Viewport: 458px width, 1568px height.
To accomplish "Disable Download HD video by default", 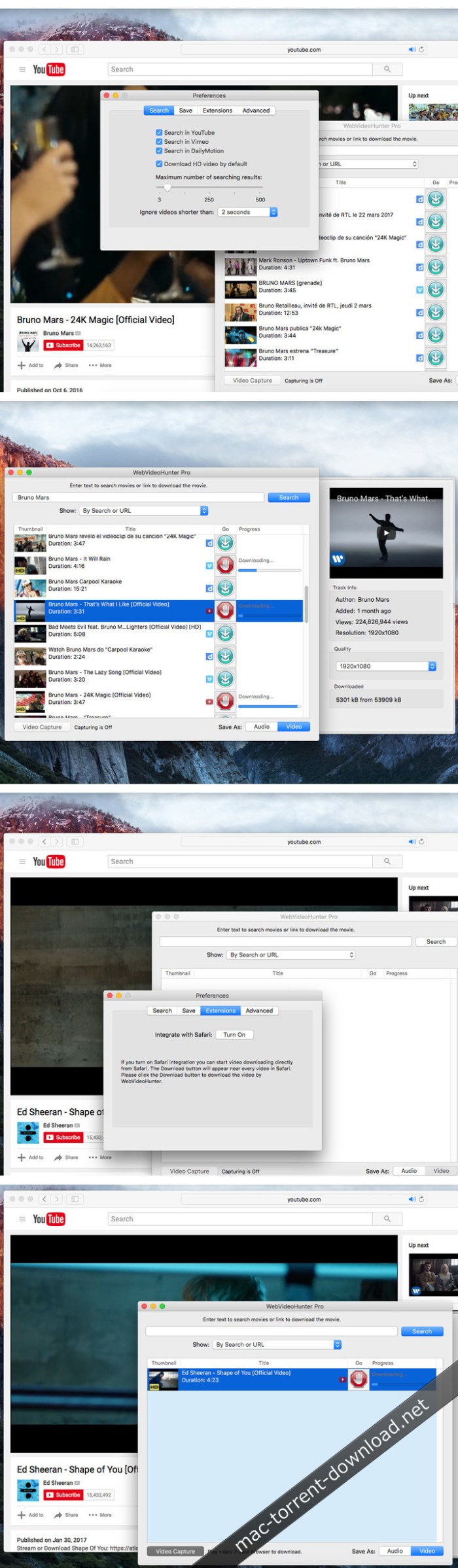I will click(159, 164).
